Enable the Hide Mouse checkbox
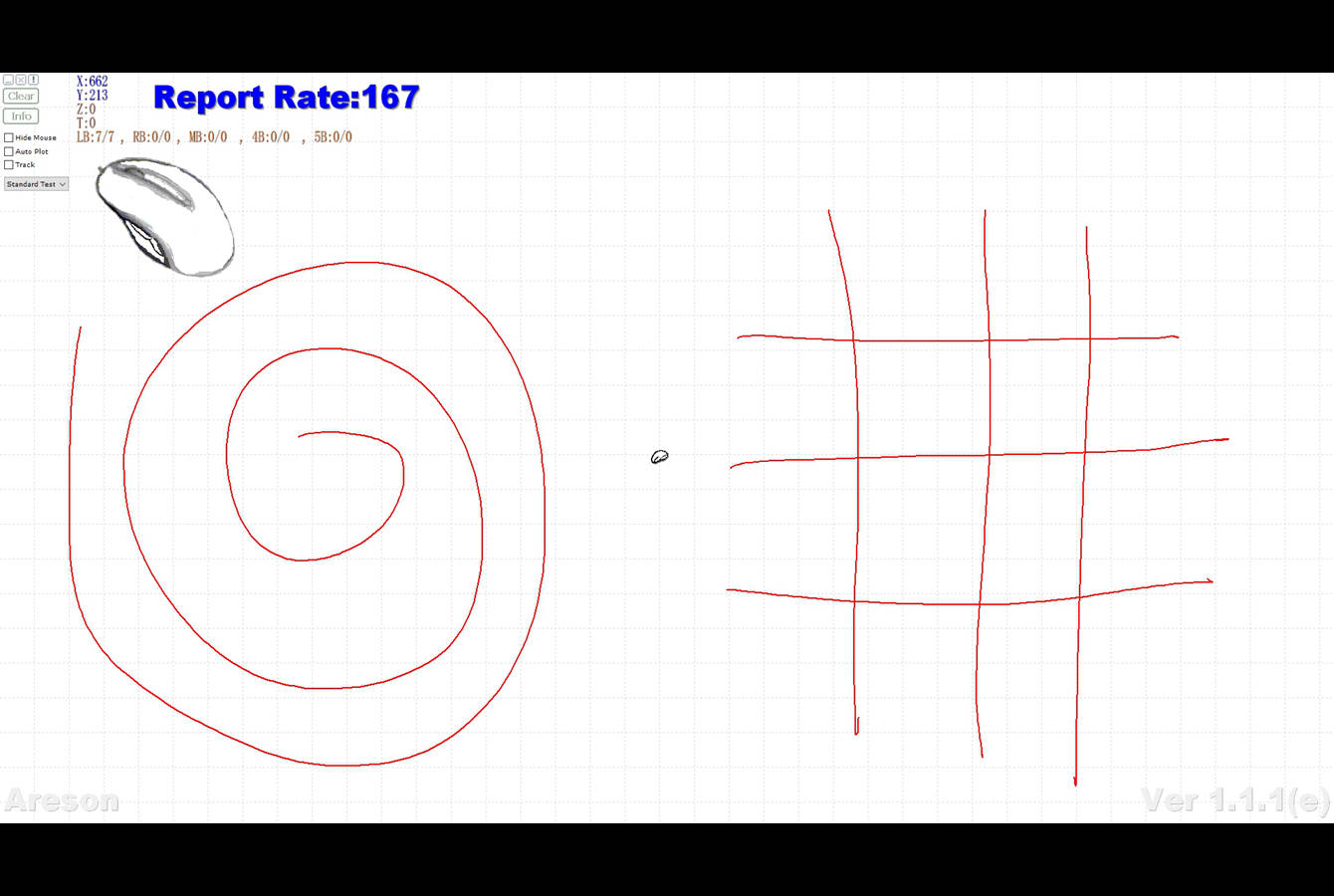This screenshot has height=896, width=1334. pos(9,137)
